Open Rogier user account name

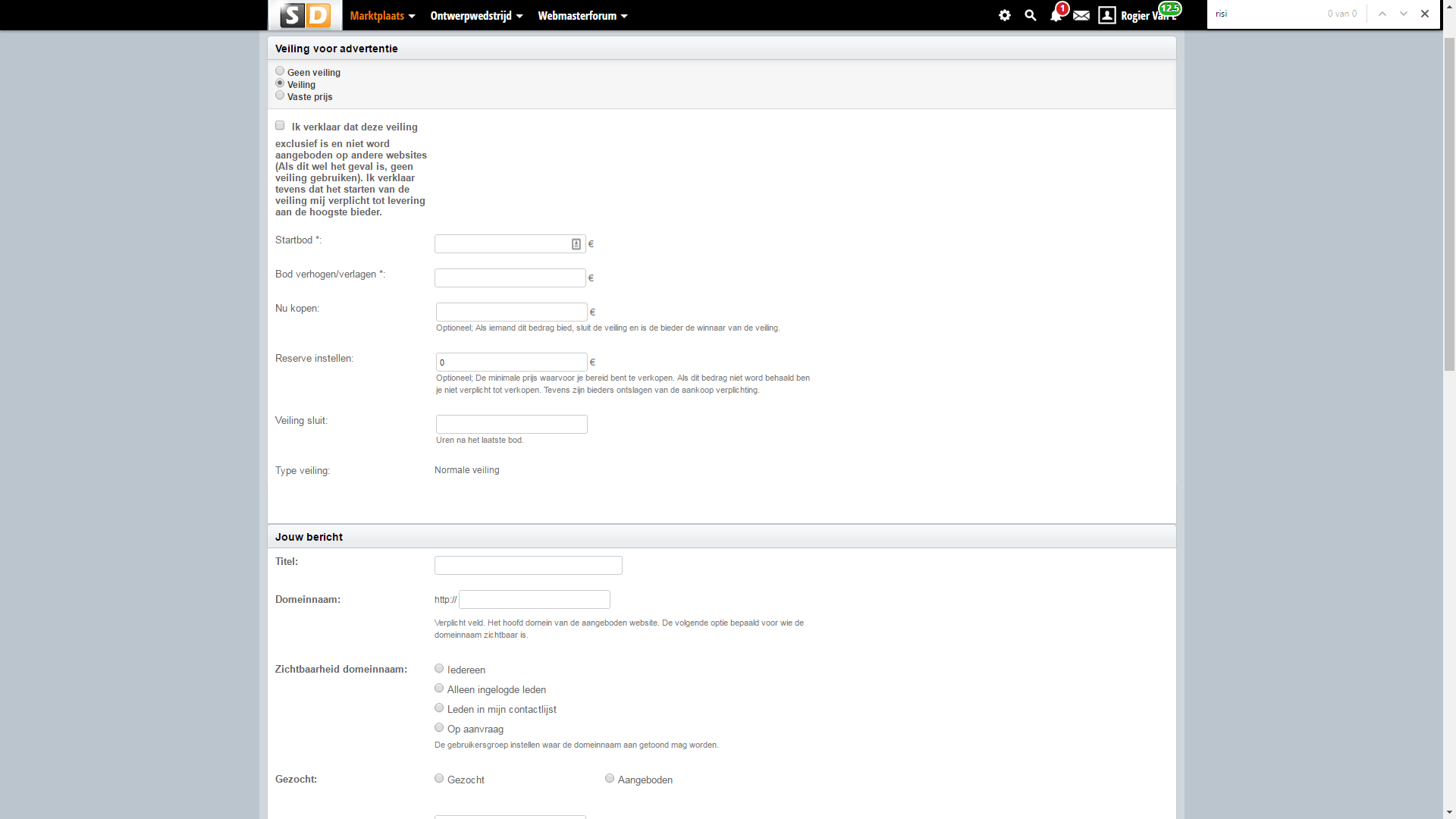coord(1148,16)
